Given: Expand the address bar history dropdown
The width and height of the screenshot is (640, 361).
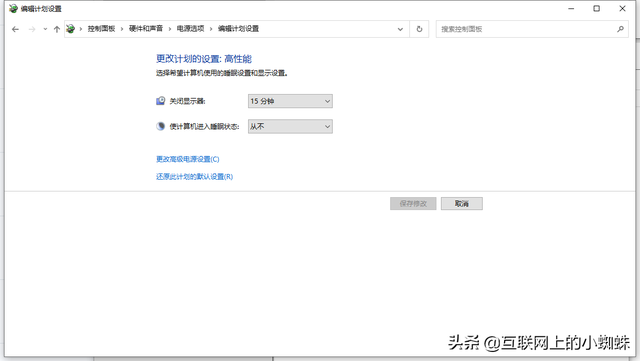Looking at the screenshot, I should [400, 29].
